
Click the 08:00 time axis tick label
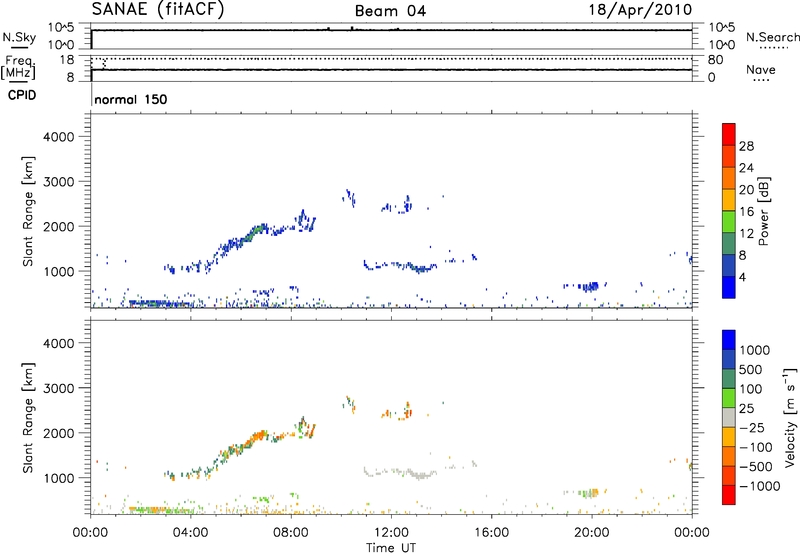291,533
